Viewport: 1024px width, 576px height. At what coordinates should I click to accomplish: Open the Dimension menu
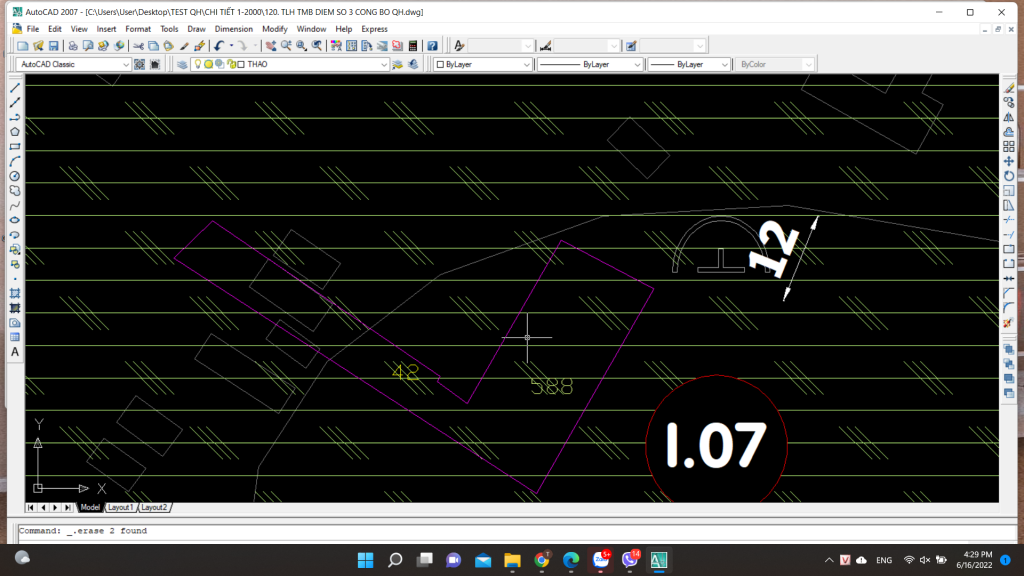(233, 29)
